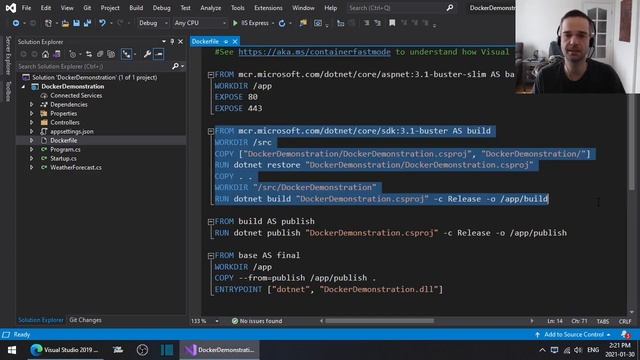Open the File menu
The width and height of the screenshot is (640, 360).
[26, 8]
